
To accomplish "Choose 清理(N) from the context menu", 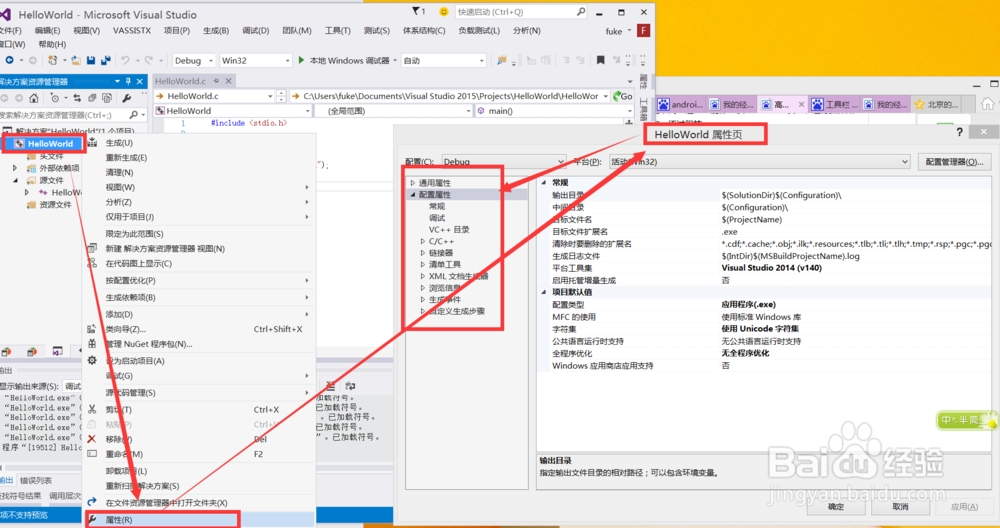I will [200, 172].
